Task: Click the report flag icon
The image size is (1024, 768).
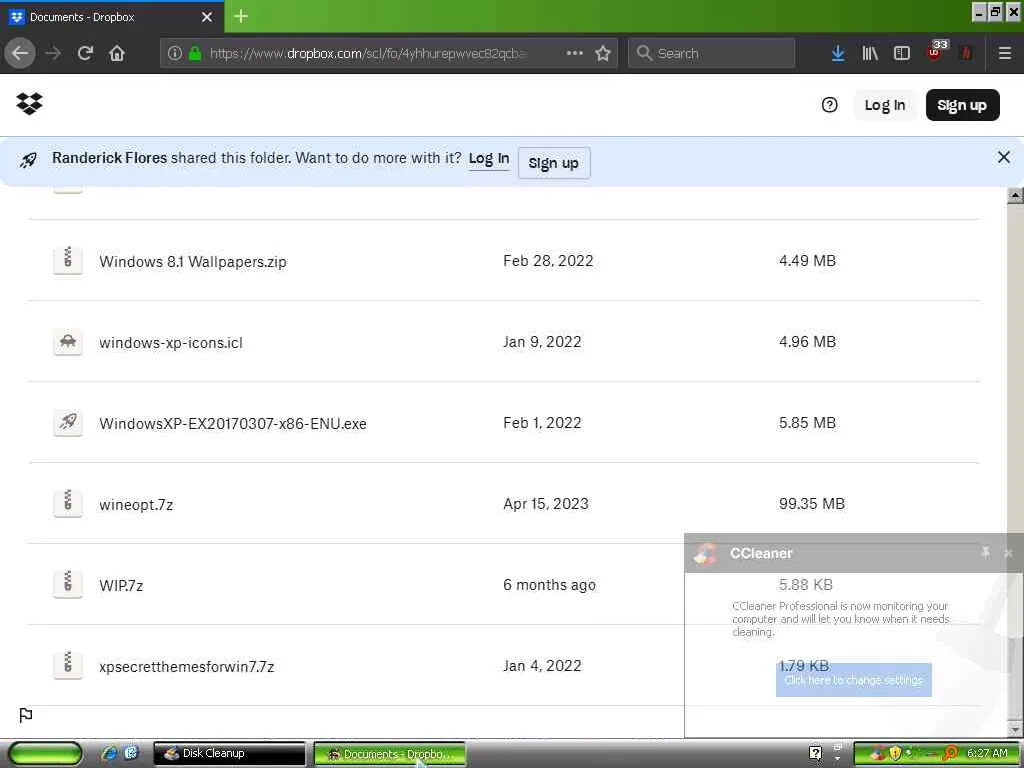Action: click(x=26, y=715)
